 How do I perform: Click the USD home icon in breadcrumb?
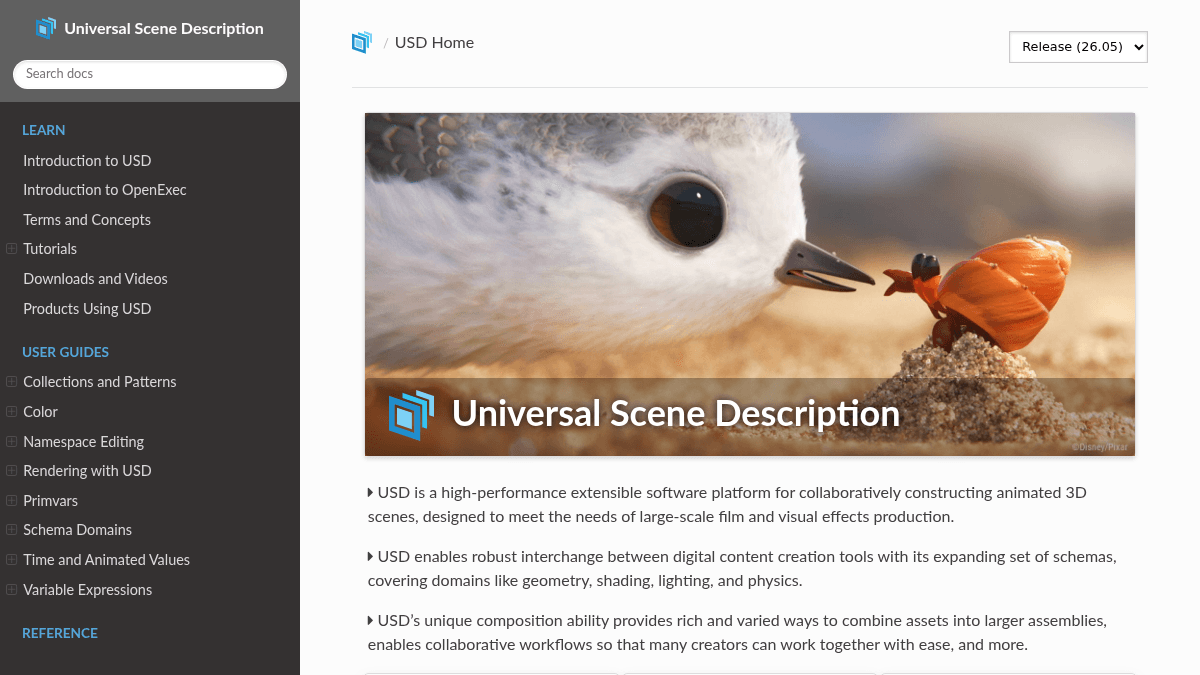(x=362, y=42)
